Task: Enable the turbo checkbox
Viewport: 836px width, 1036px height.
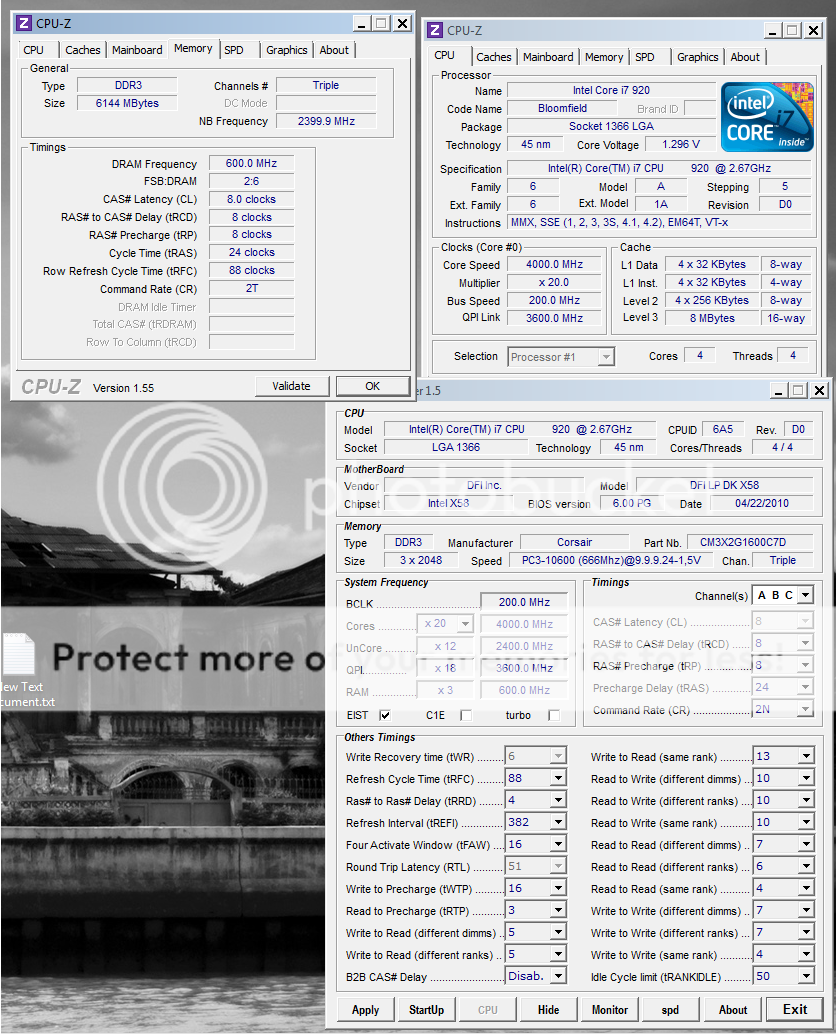Action: pos(553,715)
